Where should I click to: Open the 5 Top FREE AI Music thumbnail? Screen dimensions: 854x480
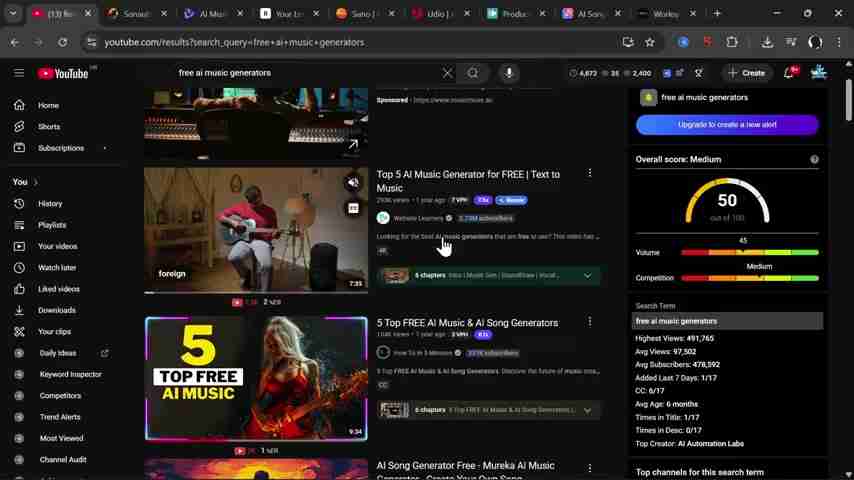[256, 379]
